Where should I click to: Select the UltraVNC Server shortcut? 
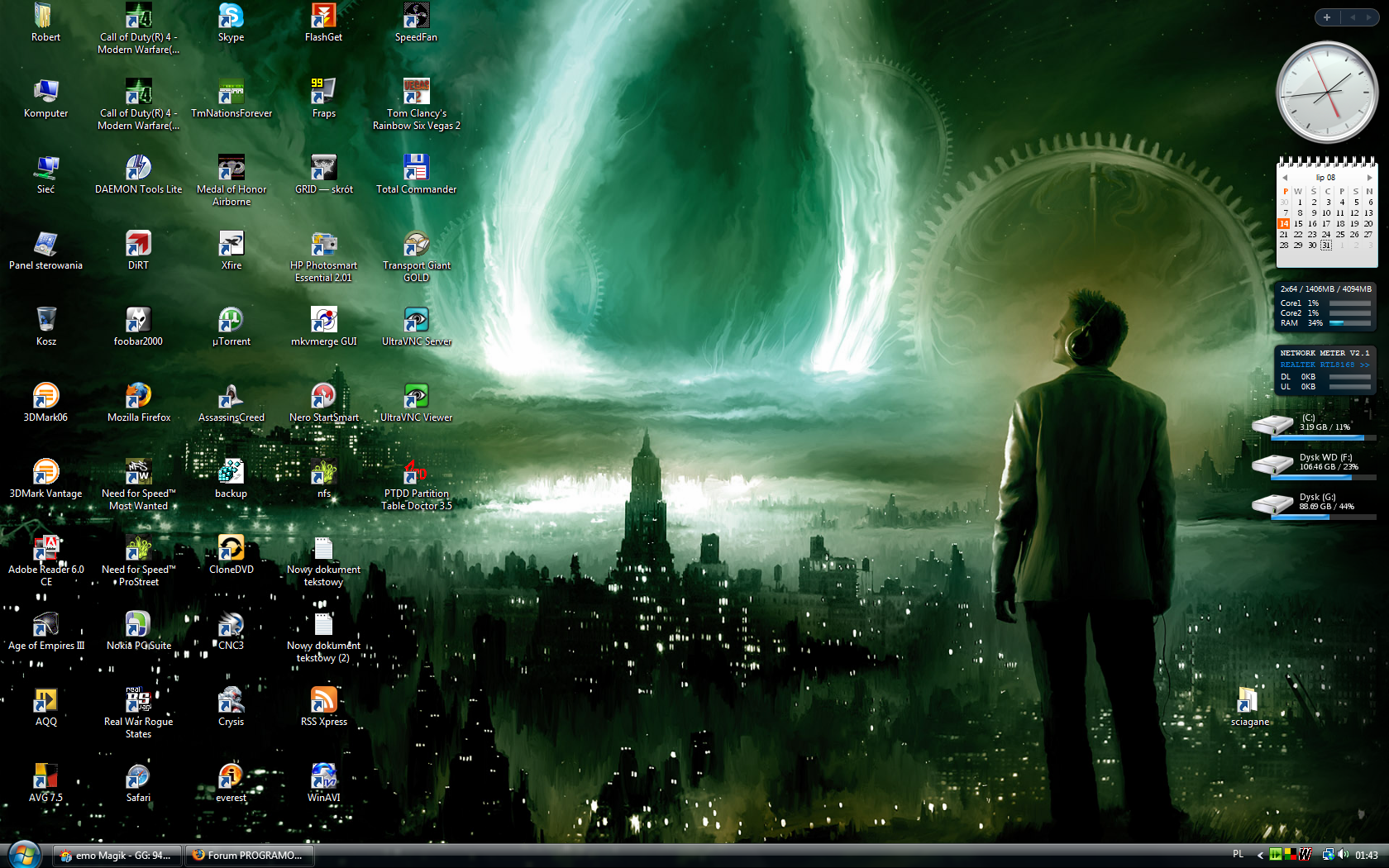pyautogui.click(x=416, y=327)
